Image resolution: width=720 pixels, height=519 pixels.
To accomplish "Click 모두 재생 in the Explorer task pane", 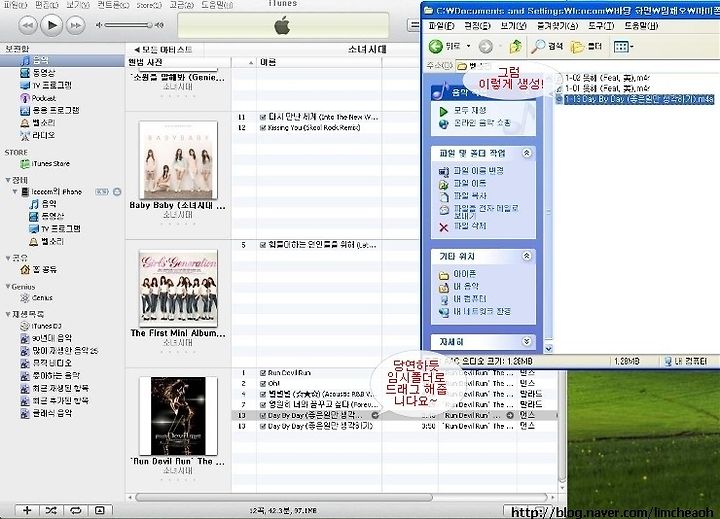I will [x=463, y=111].
